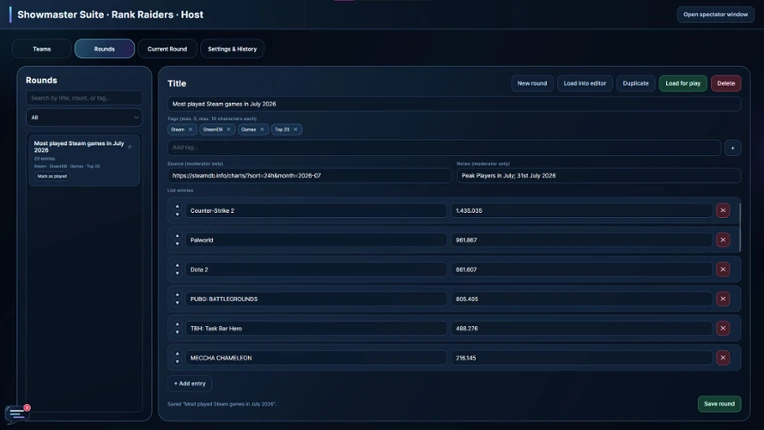Viewport: 764px width, 430px height.
Task: Move Dota 2 entry up
Action: click(177, 265)
